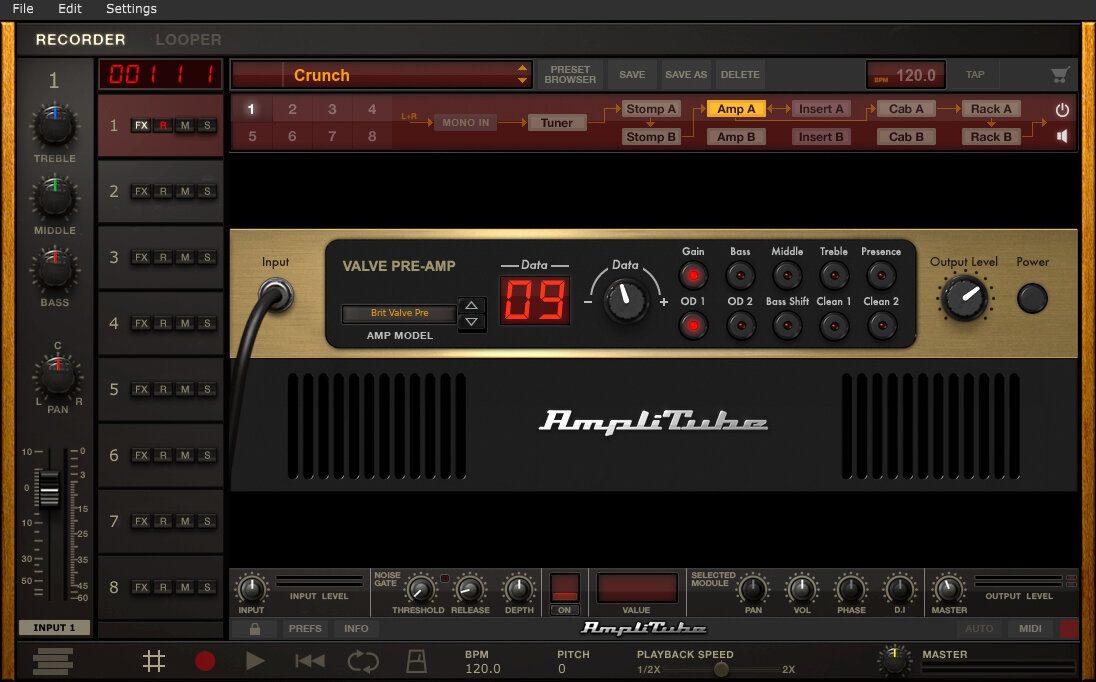Viewport: 1096px width, 682px height.
Task: Solo track 8 with S button
Action: pyautogui.click(x=207, y=587)
